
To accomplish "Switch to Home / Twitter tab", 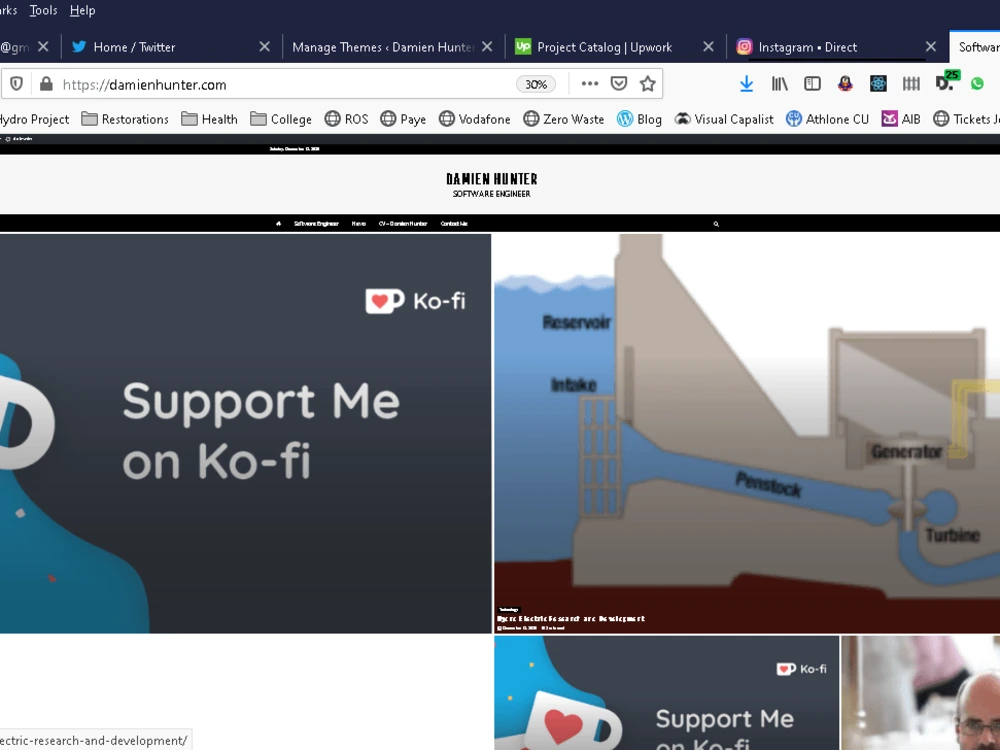I will pos(169,47).
